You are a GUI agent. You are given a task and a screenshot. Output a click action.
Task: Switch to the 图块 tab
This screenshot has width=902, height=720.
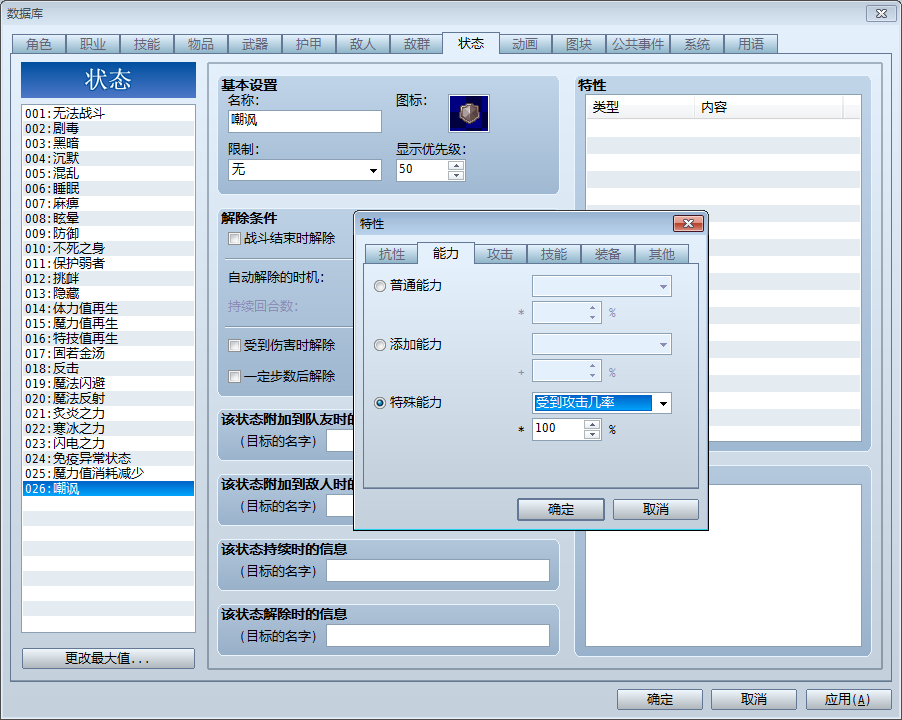click(x=579, y=44)
